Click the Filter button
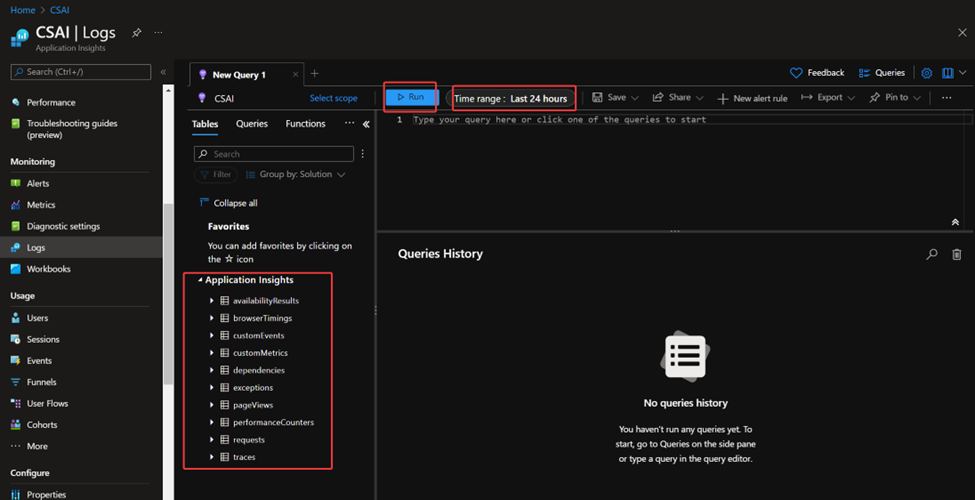 (x=216, y=175)
